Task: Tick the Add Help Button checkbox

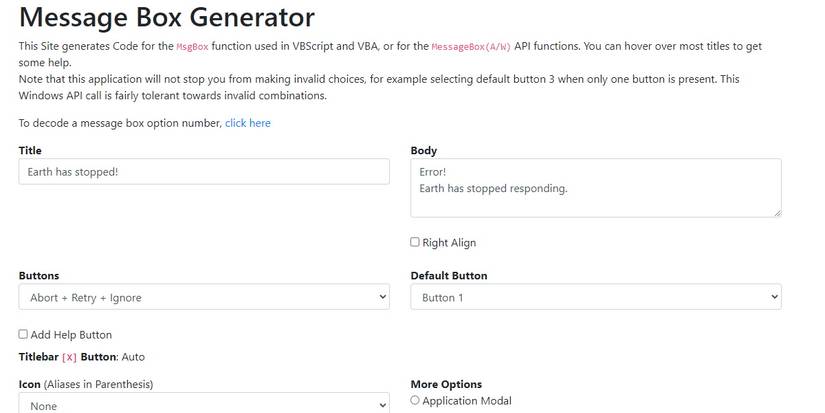Action: pyautogui.click(x=23, y=334)
